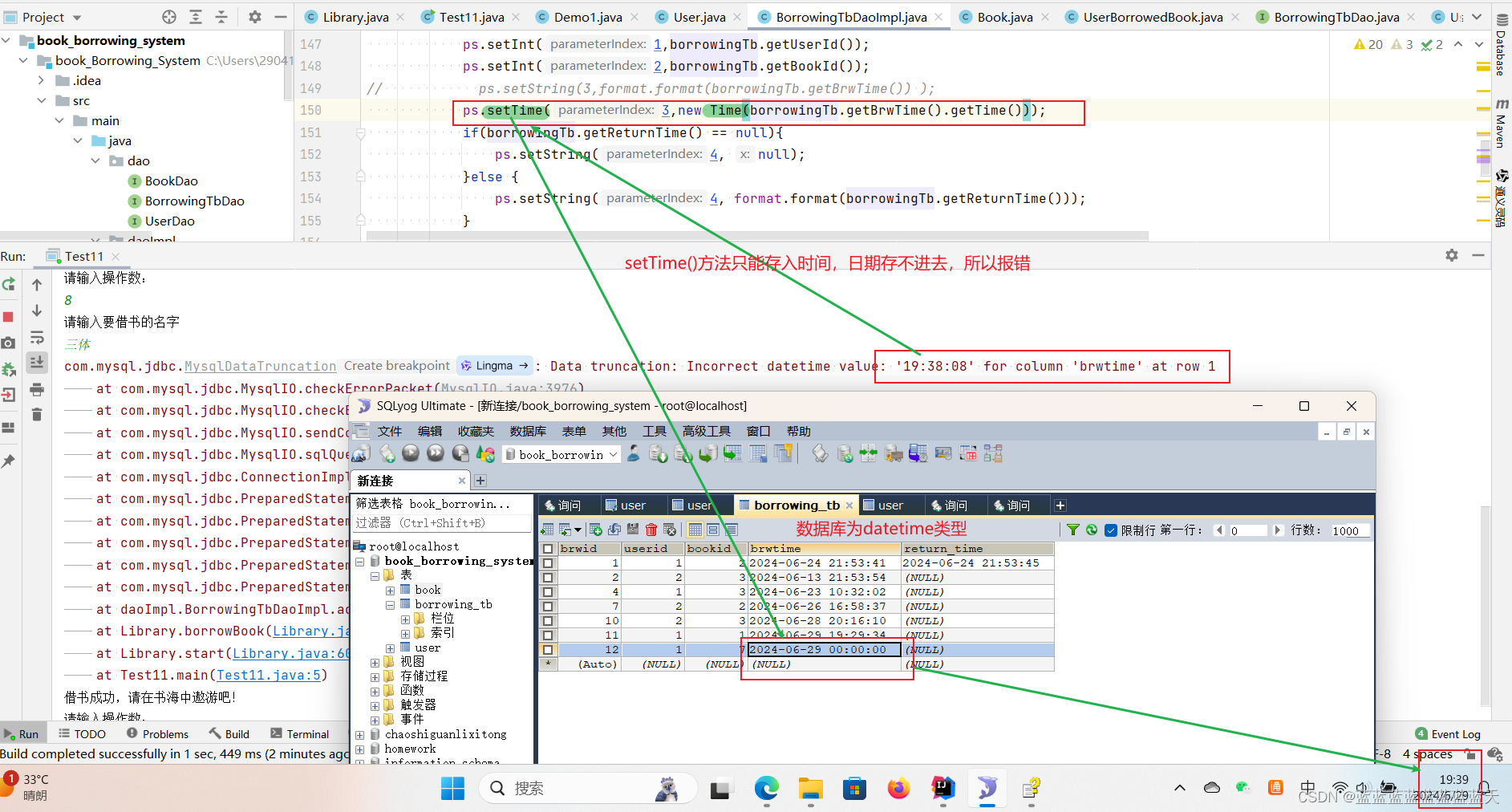The image size is (1512, 812).
Task: Toggle soft-wrap in Run console
Action: click(x=37, y=337)
